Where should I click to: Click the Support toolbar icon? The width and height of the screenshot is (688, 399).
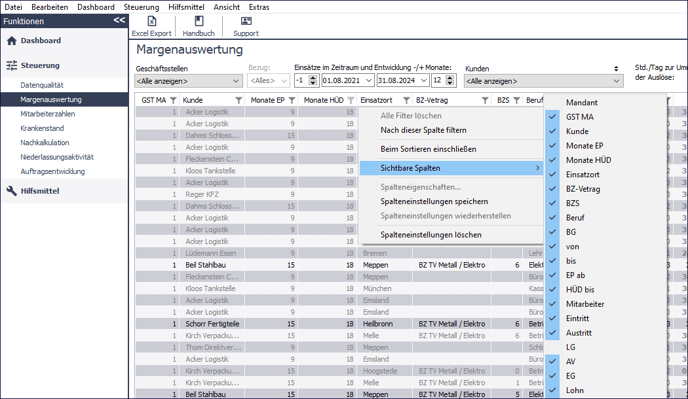click(246, 21)
